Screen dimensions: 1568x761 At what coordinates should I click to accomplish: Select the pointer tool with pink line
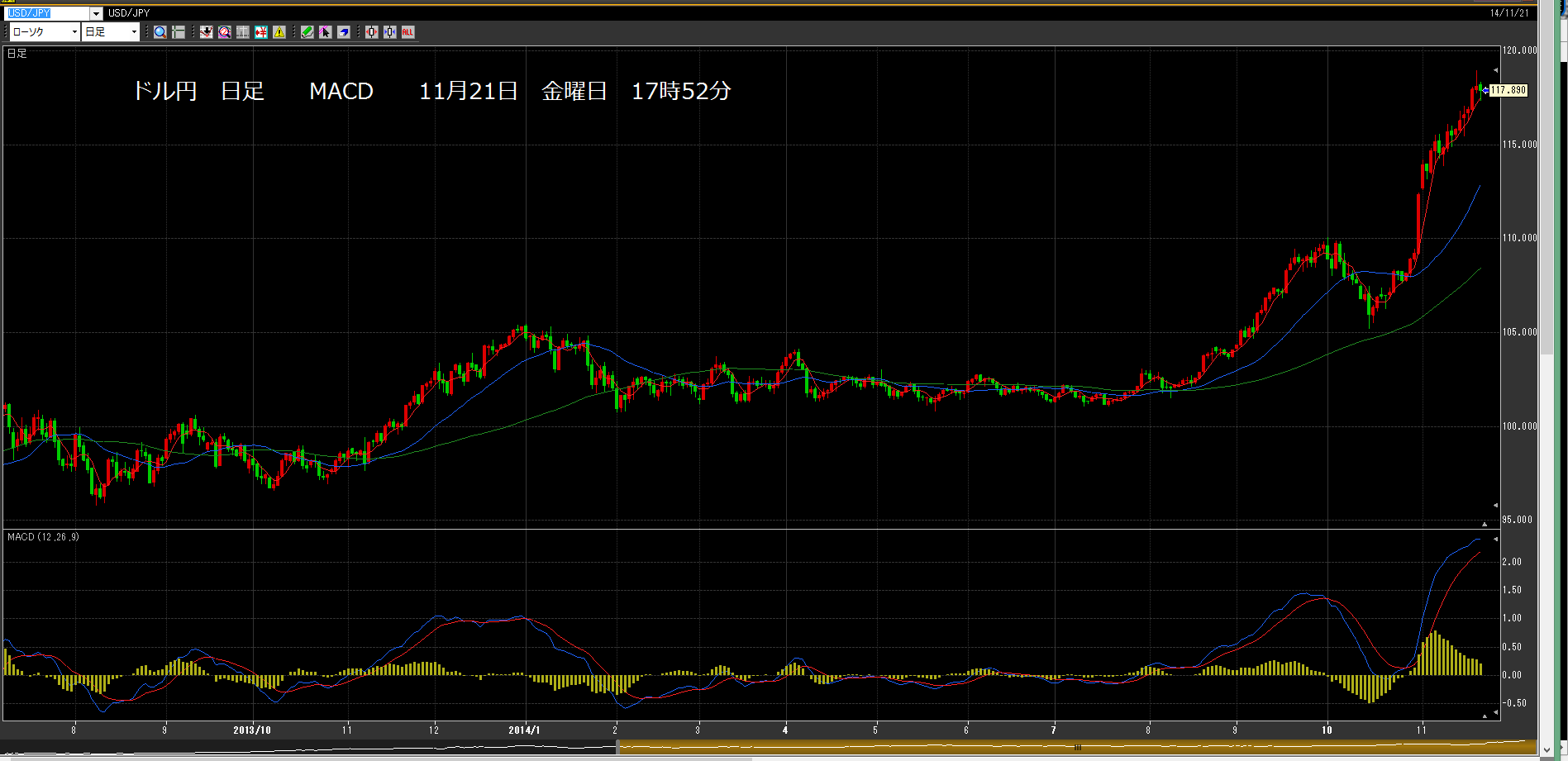326,32
